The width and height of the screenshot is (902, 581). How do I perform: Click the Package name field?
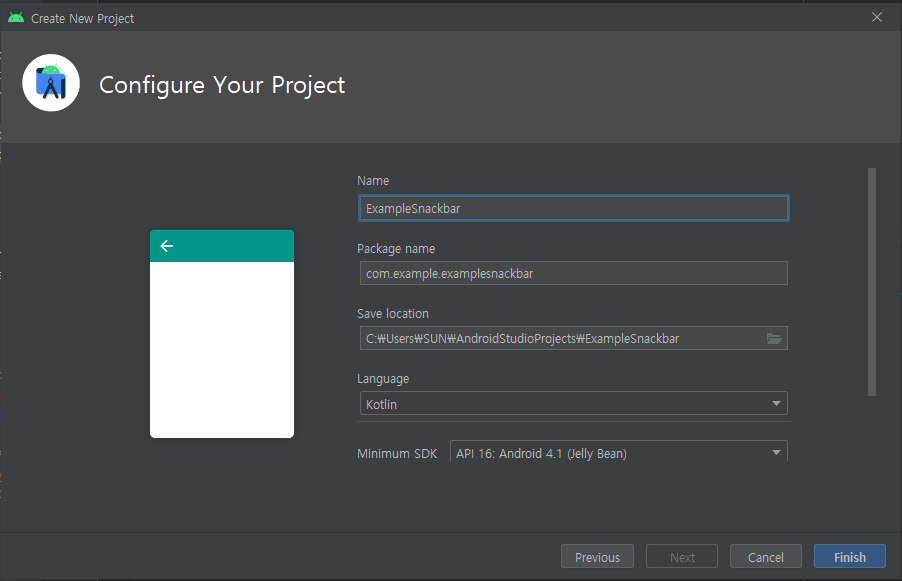click(x=574, y=273)
